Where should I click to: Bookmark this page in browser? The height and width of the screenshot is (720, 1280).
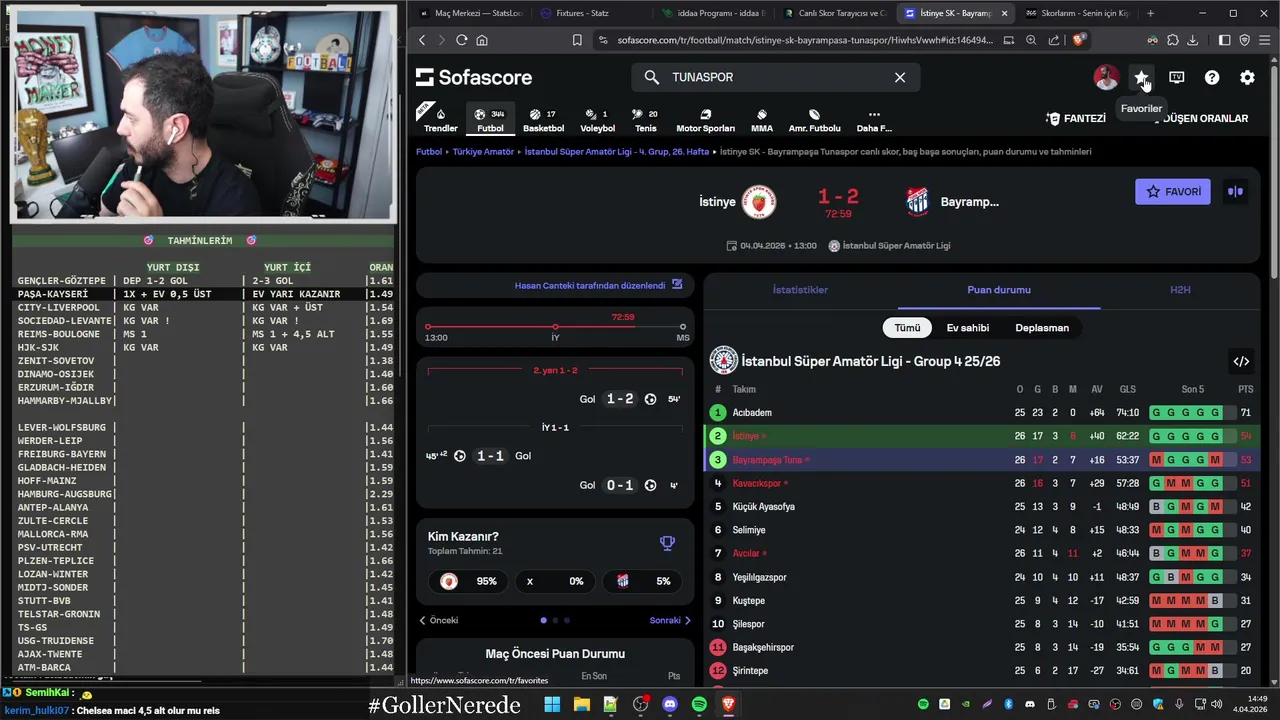pyautogui.click(x=577, y=40)
